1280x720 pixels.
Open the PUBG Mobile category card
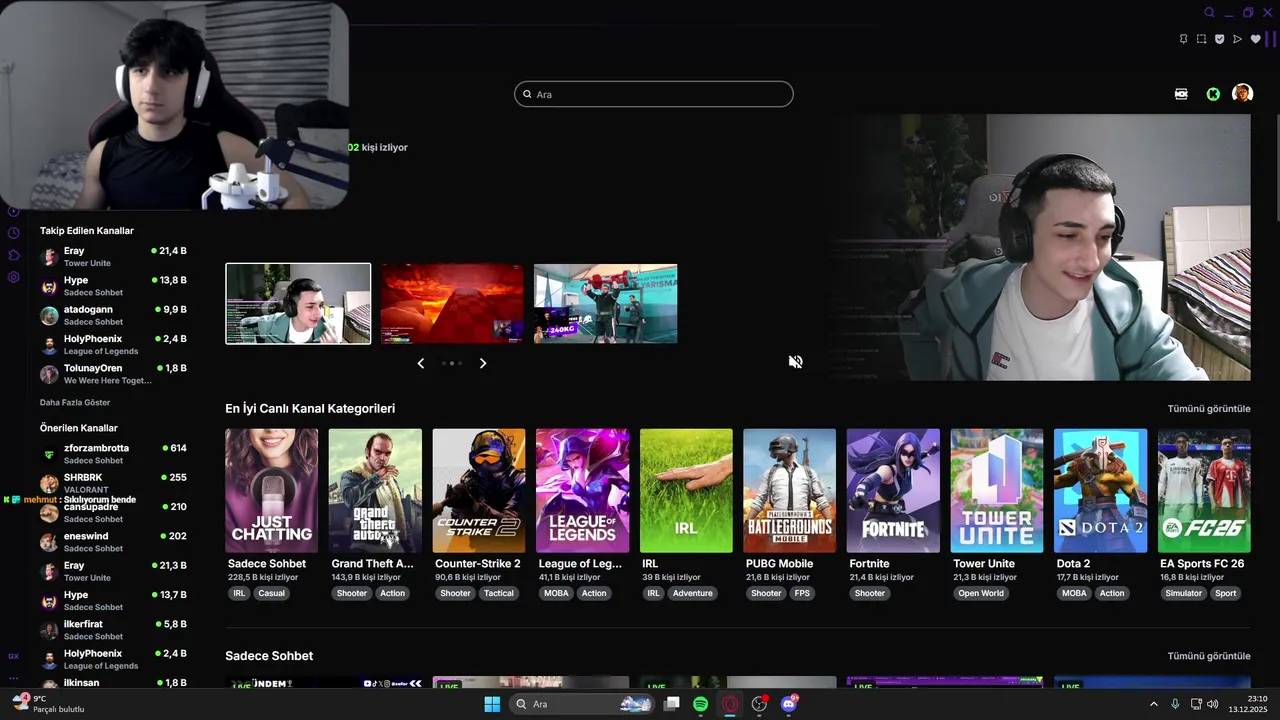[x=789, y=491]
